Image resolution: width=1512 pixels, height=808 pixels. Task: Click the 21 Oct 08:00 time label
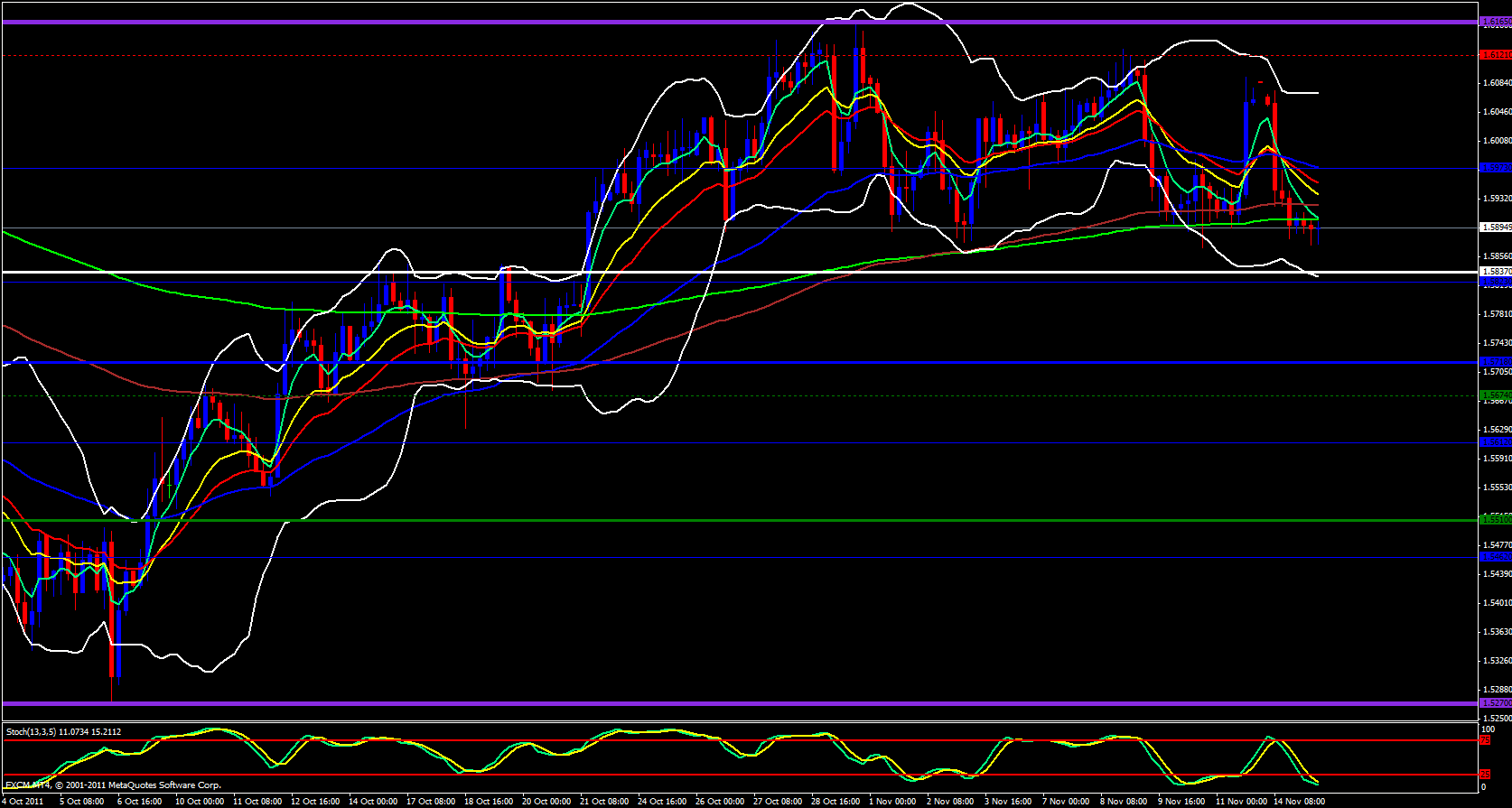pyautogui.click(x=605, y=801)
